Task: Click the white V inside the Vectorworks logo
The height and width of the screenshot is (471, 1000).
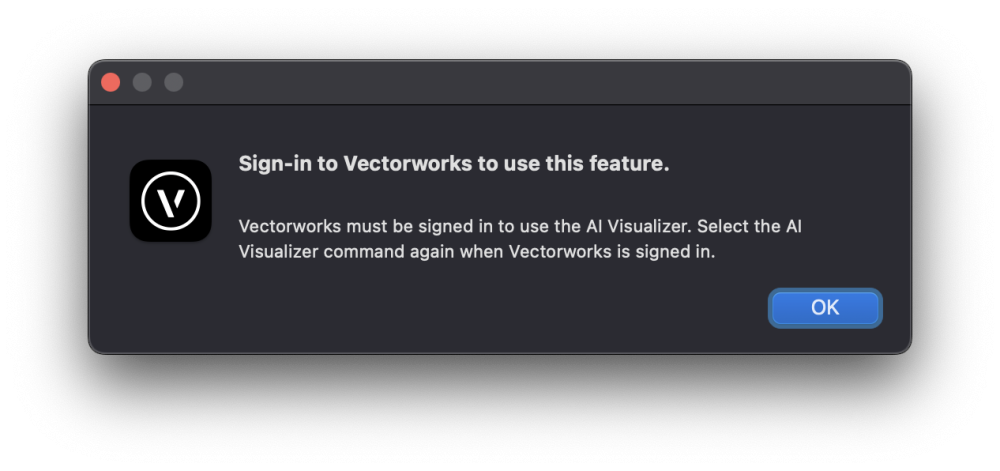Action: point(171,201)
